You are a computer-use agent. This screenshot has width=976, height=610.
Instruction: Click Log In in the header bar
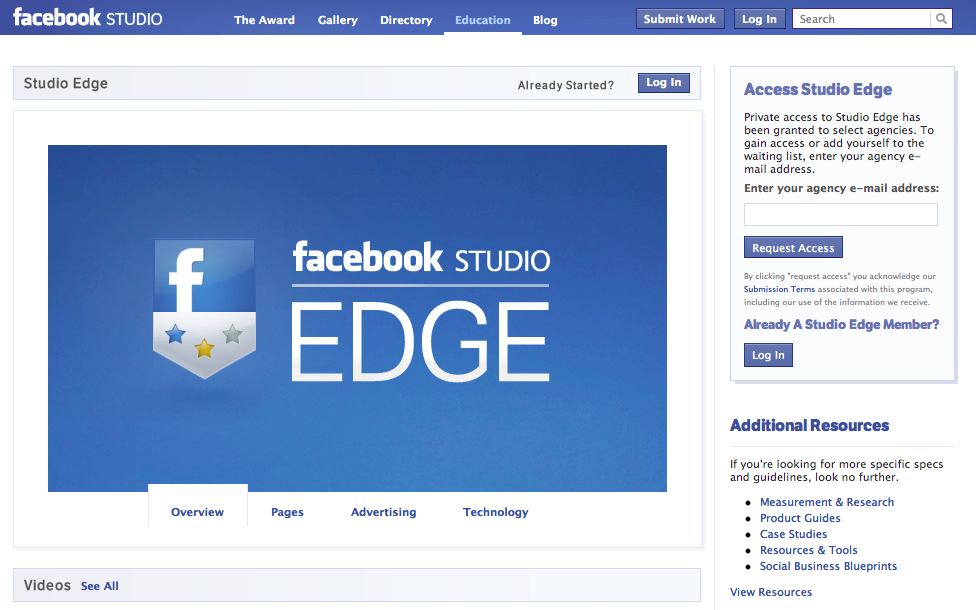[759, 19]
